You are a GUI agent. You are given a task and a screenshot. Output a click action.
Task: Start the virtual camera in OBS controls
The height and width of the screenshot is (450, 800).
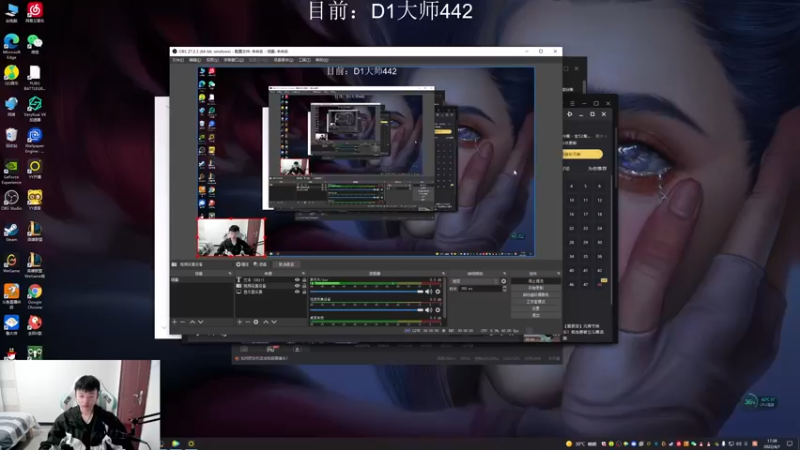[536, 295]
